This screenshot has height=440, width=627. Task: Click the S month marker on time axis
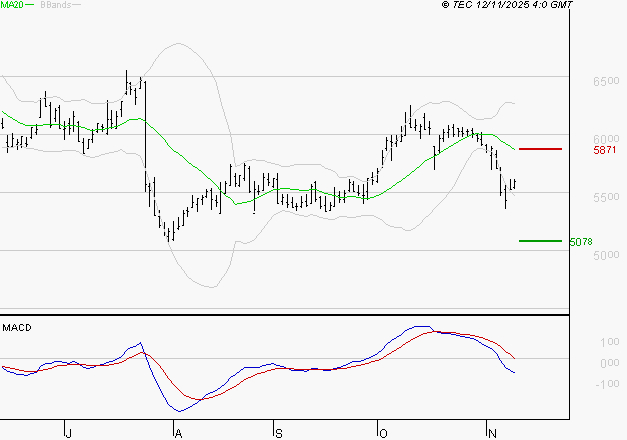point(279,433)
